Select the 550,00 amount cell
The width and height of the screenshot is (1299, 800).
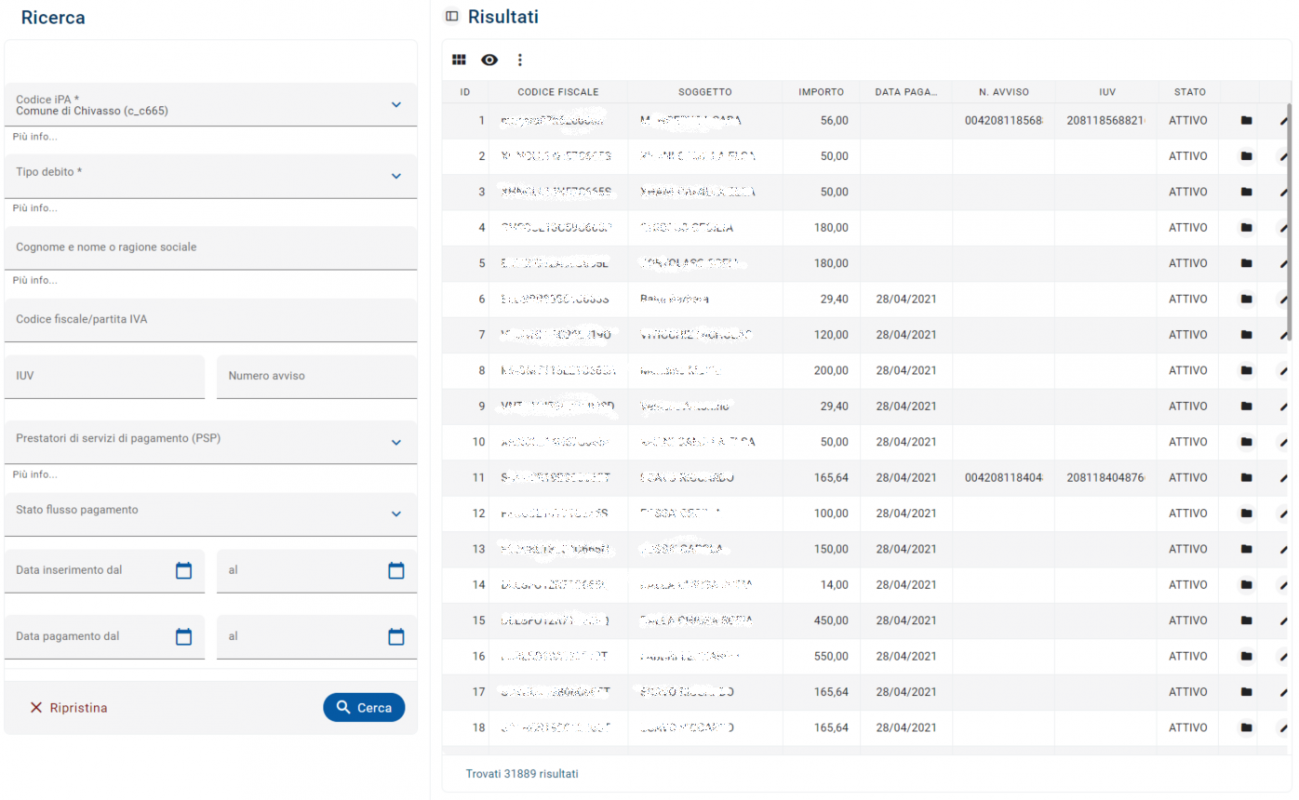coord(821,657)
